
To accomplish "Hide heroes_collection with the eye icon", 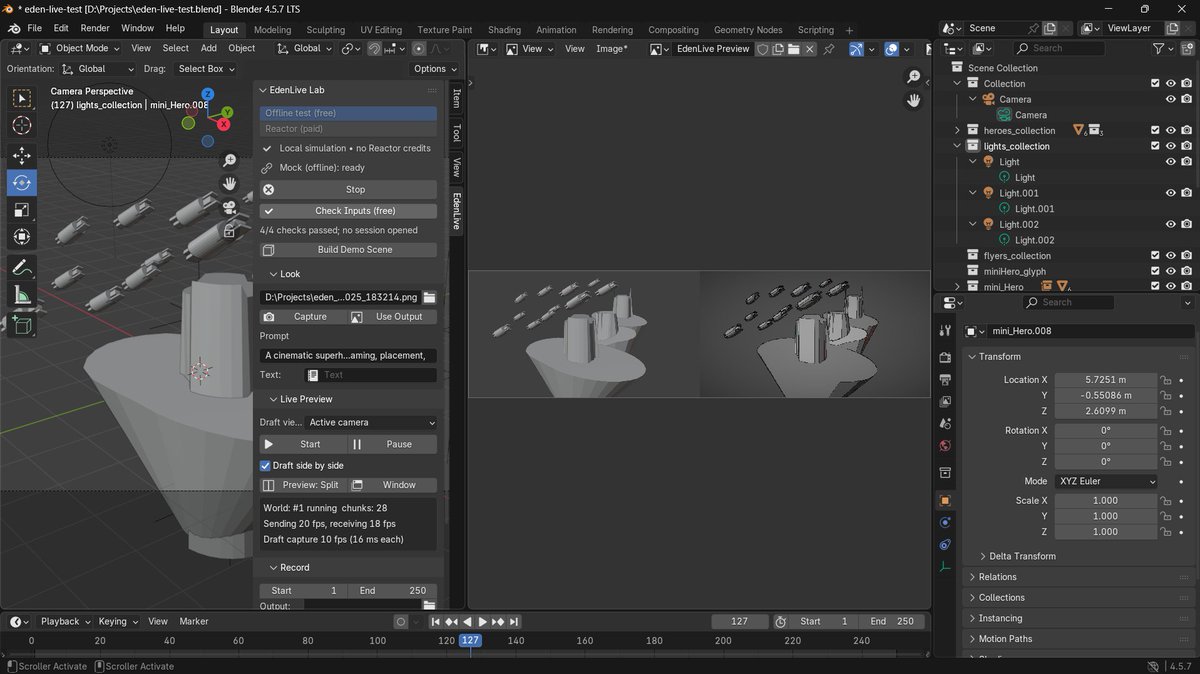I will coord(1170,130).
